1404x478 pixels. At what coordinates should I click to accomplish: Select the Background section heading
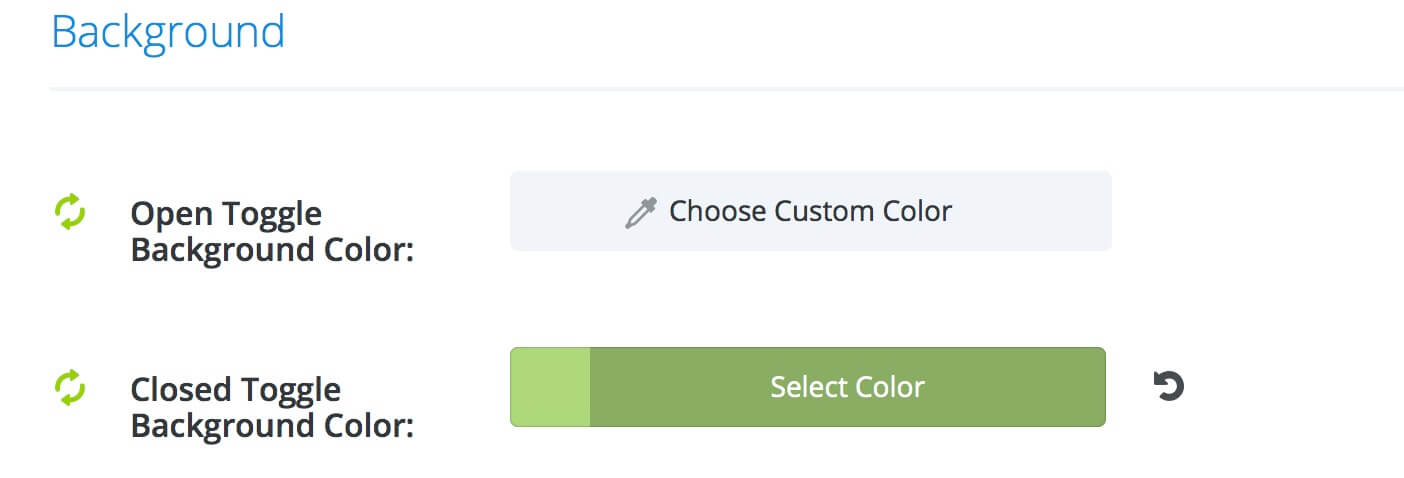pos(168,31)
